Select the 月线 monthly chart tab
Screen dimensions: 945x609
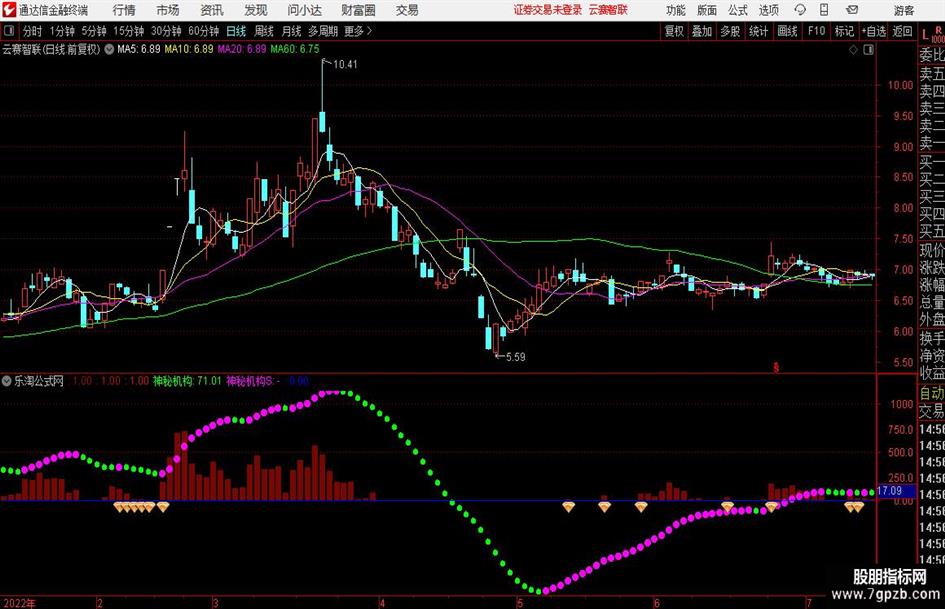(292, 31)
